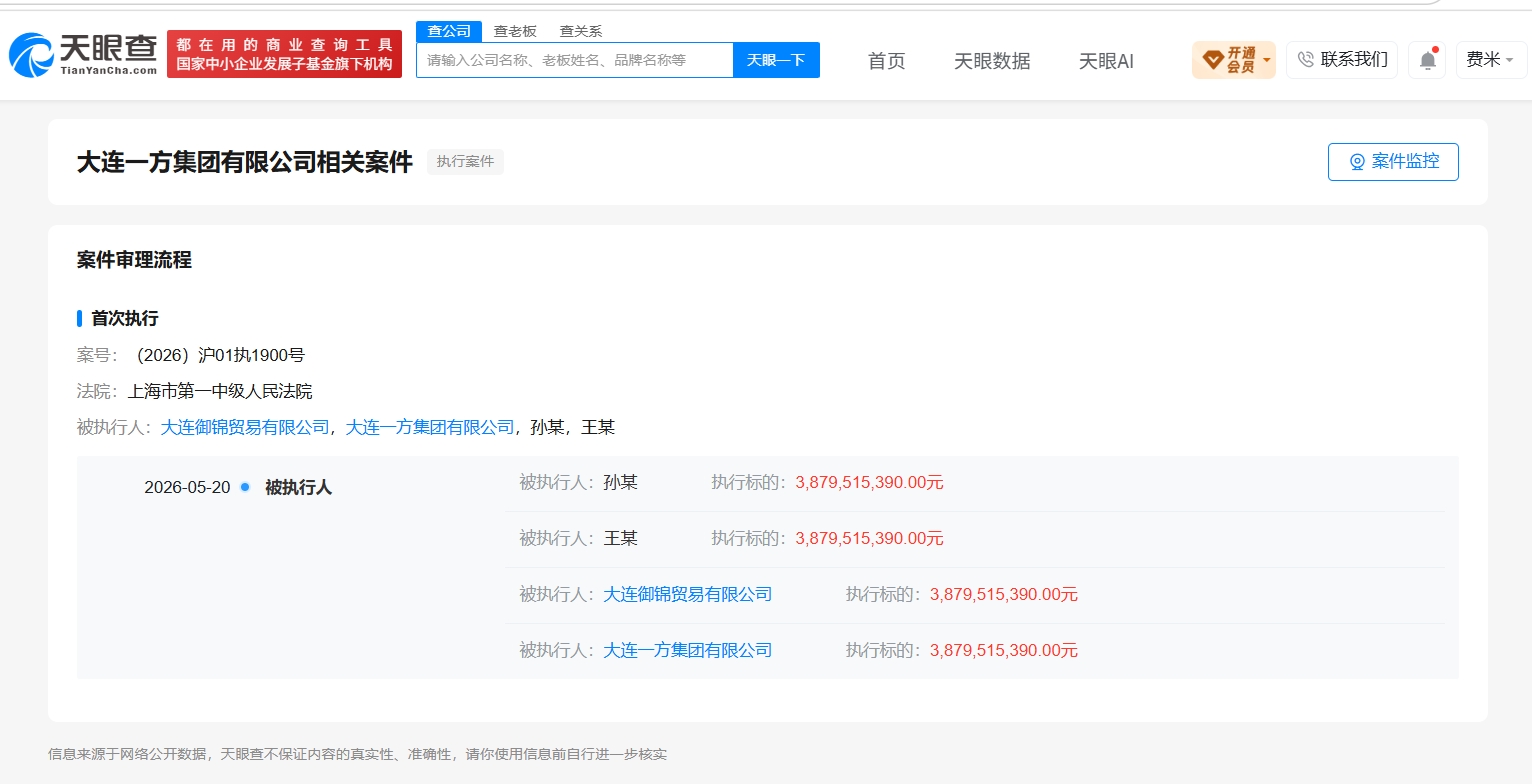Switch to the 查关系 tab
Screen dimensions: 1532x784
(x=581, y=31)
